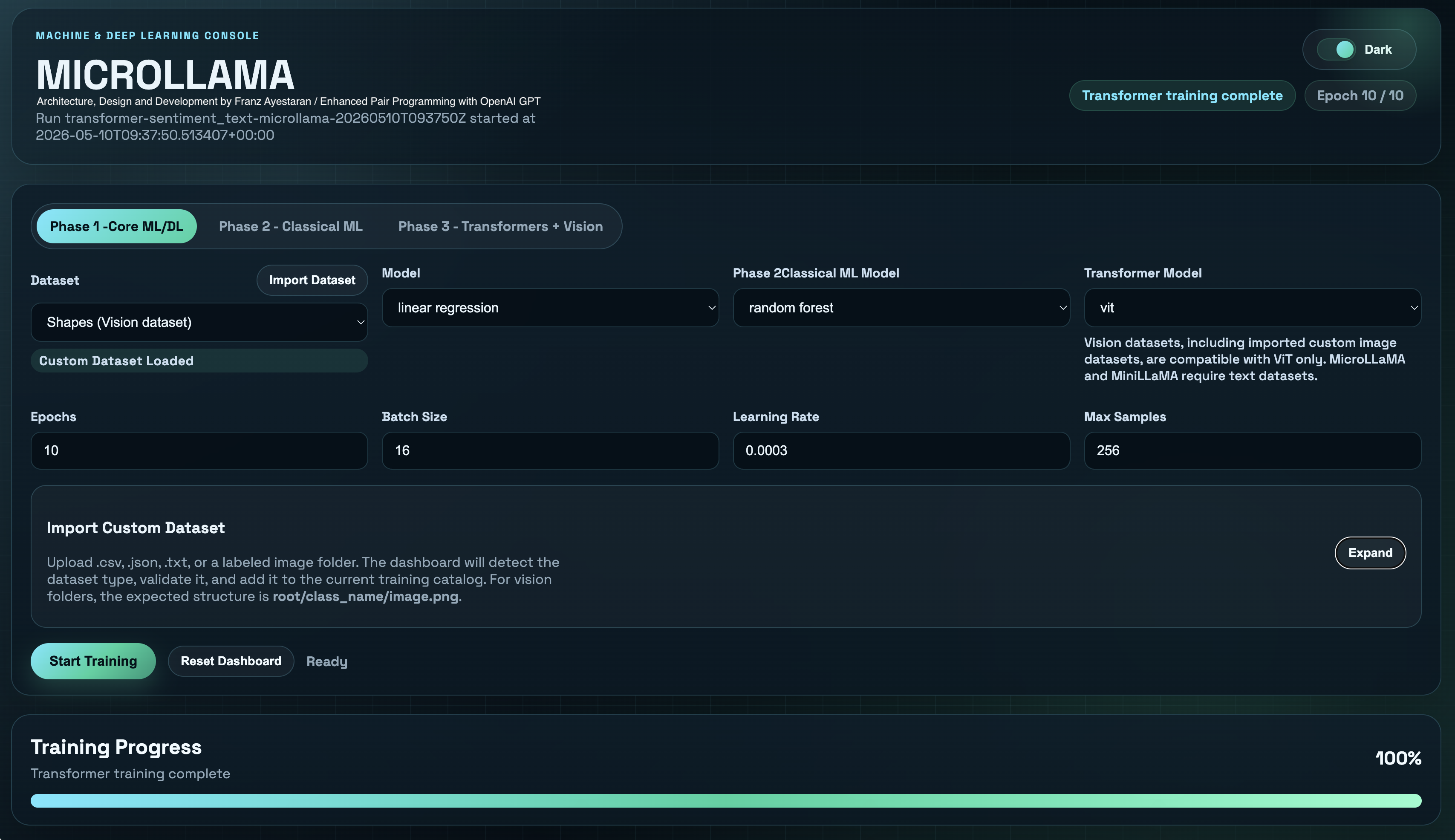Open the Transformer Model dropdown showing vit
1455x840 pixels.
point(1253,308)
